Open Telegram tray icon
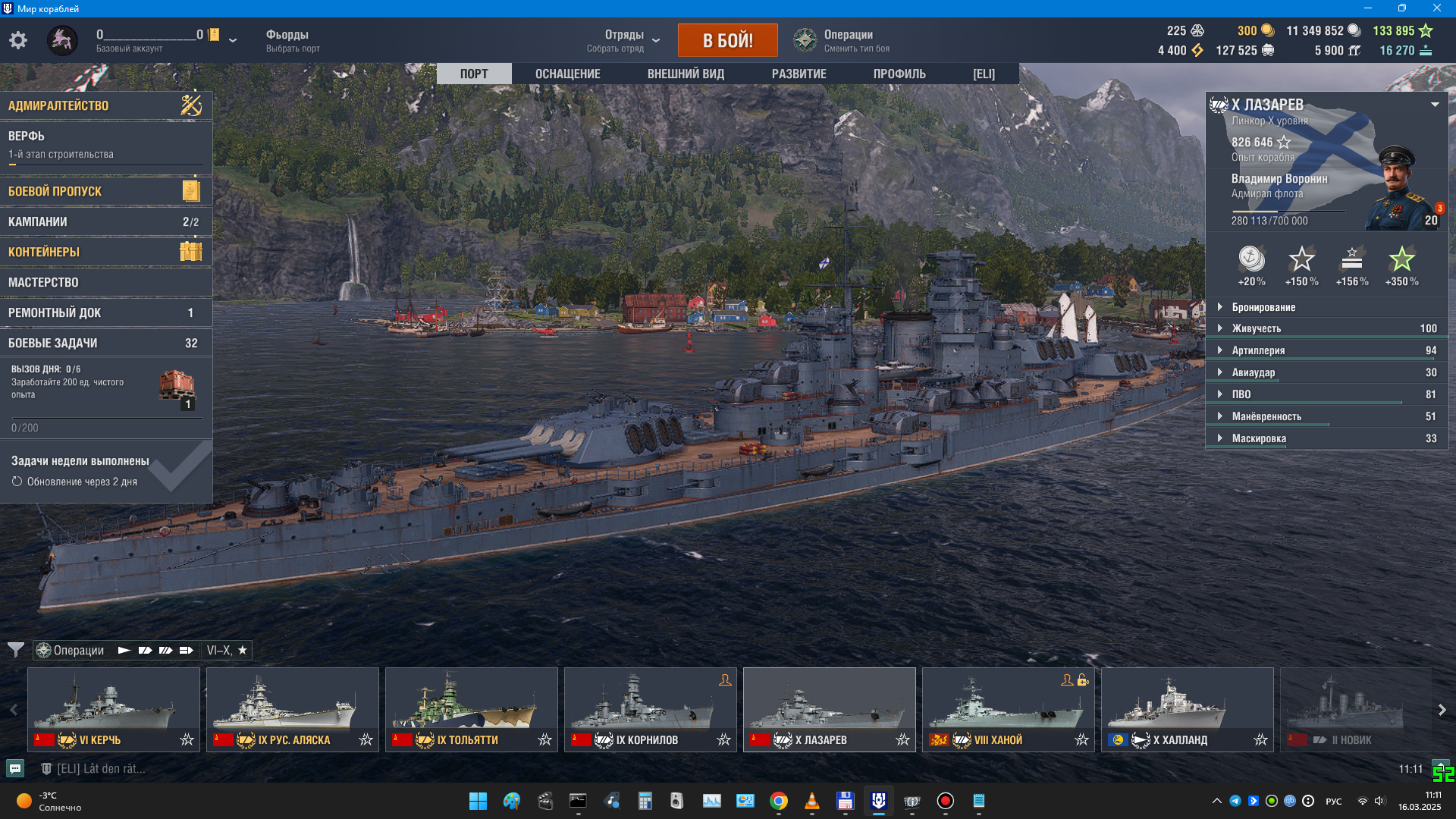 pyautogui.click(x=1235, y=801)
